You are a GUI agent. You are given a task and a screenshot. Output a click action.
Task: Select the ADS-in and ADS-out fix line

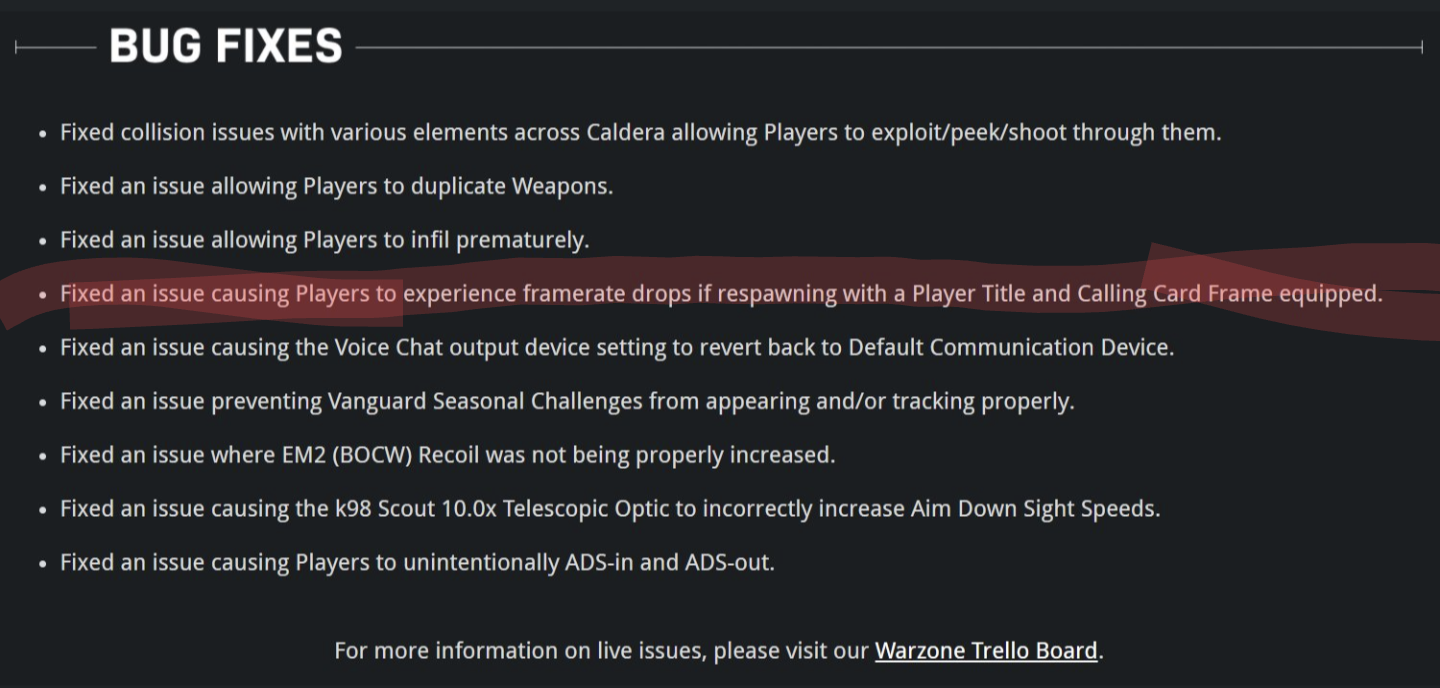point(417,563)
